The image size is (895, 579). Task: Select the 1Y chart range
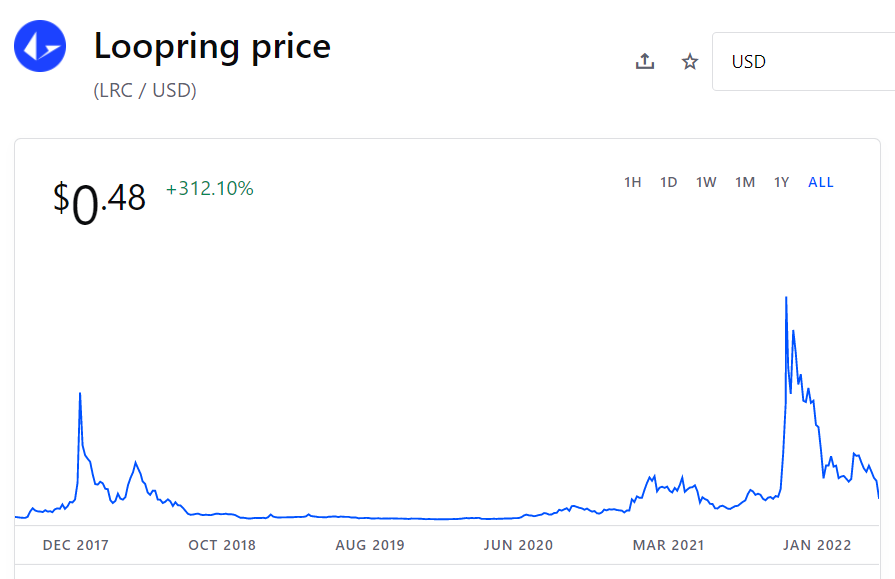tap(782, 182)
